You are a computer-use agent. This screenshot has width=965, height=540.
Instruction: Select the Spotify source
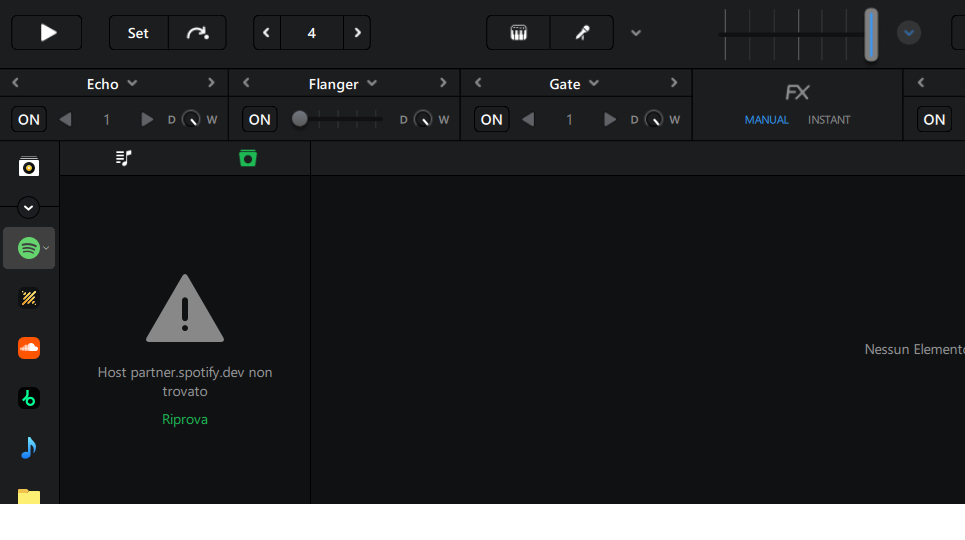point(29,248)
